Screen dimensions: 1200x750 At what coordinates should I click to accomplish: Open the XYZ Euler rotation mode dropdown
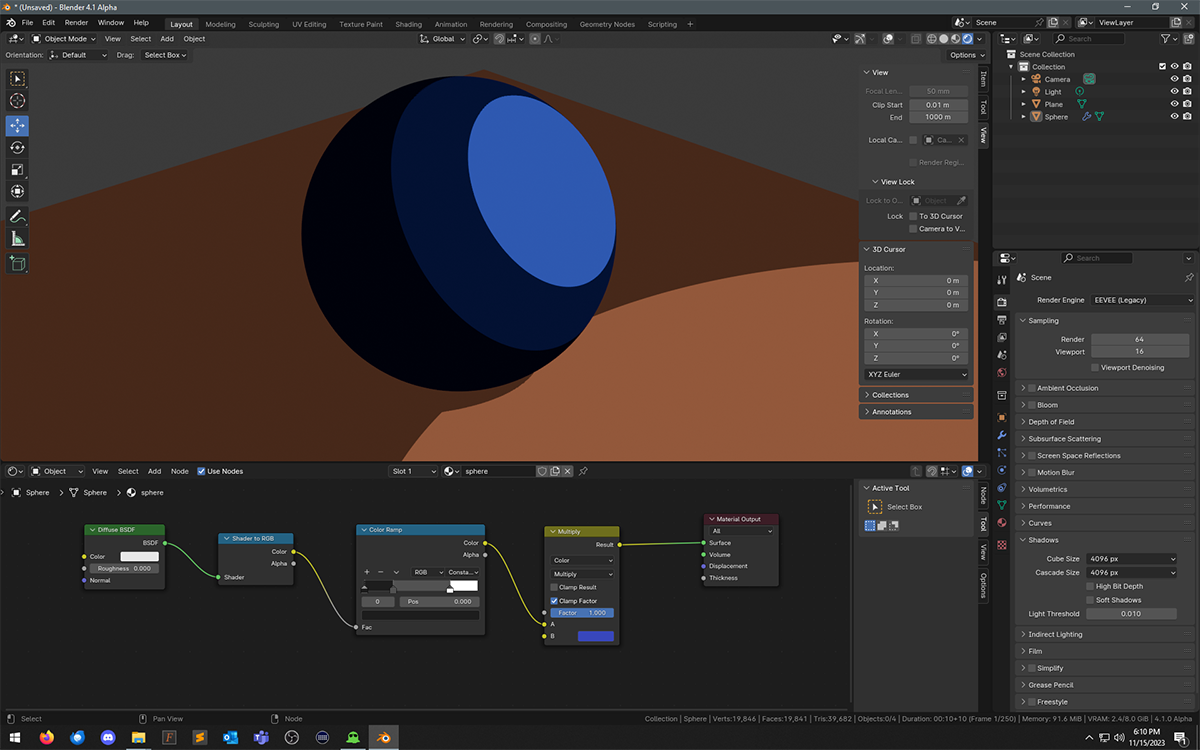tap(916, 375)
